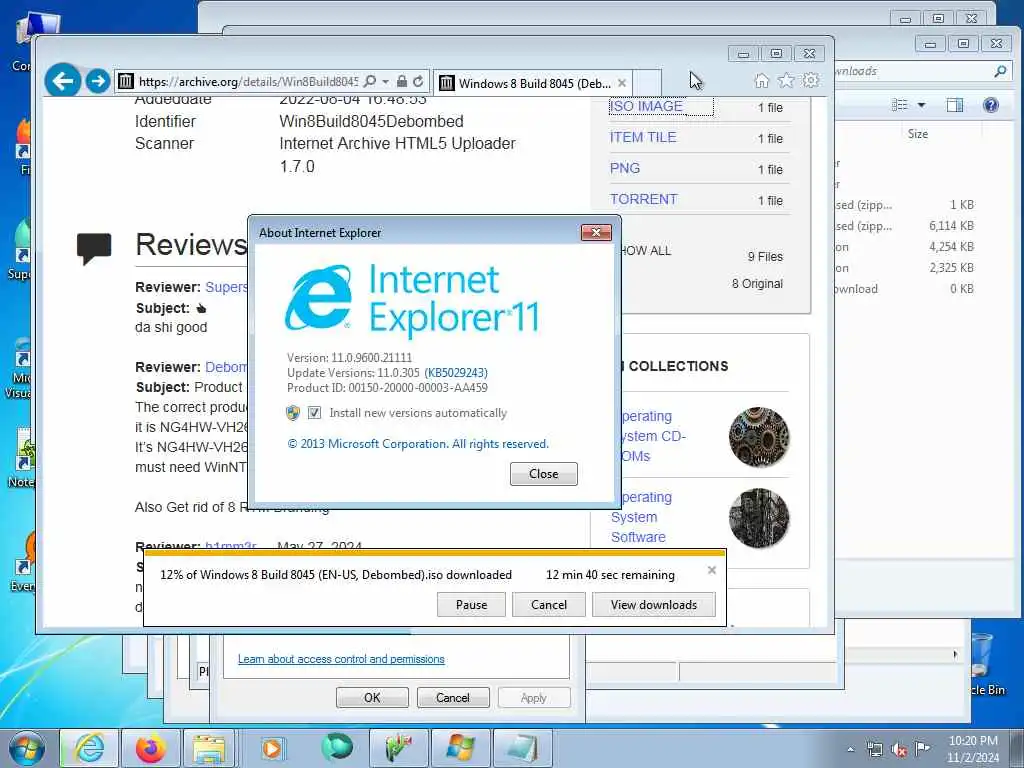Screen dimensions: 1024x768
Task: Open Learn about access control and permissions
Action: tap(341, 659)
